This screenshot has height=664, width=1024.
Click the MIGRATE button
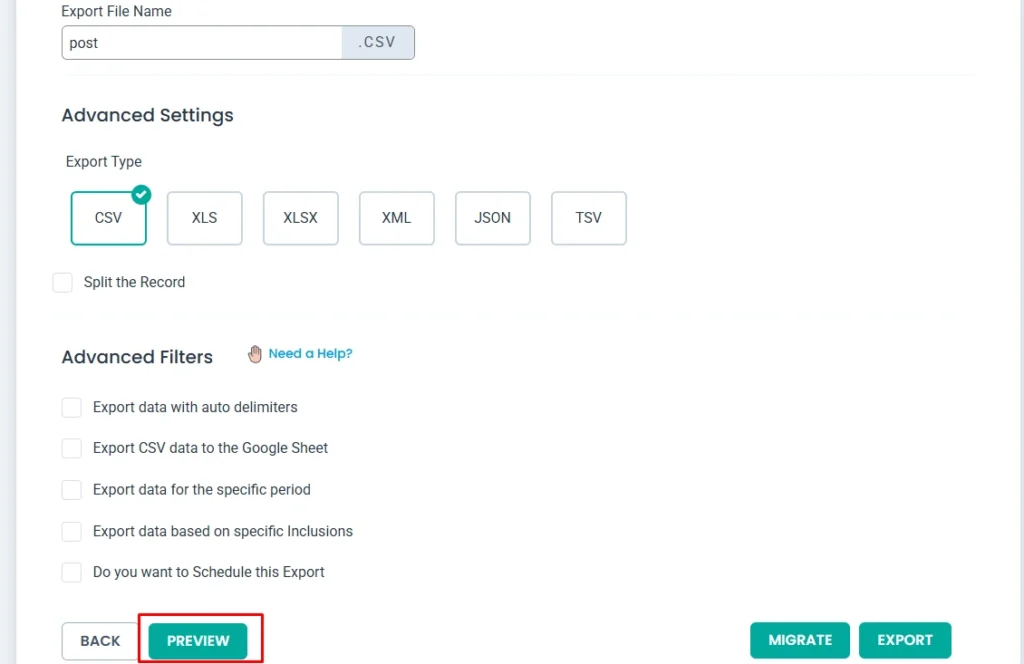(x=800, y=640)
